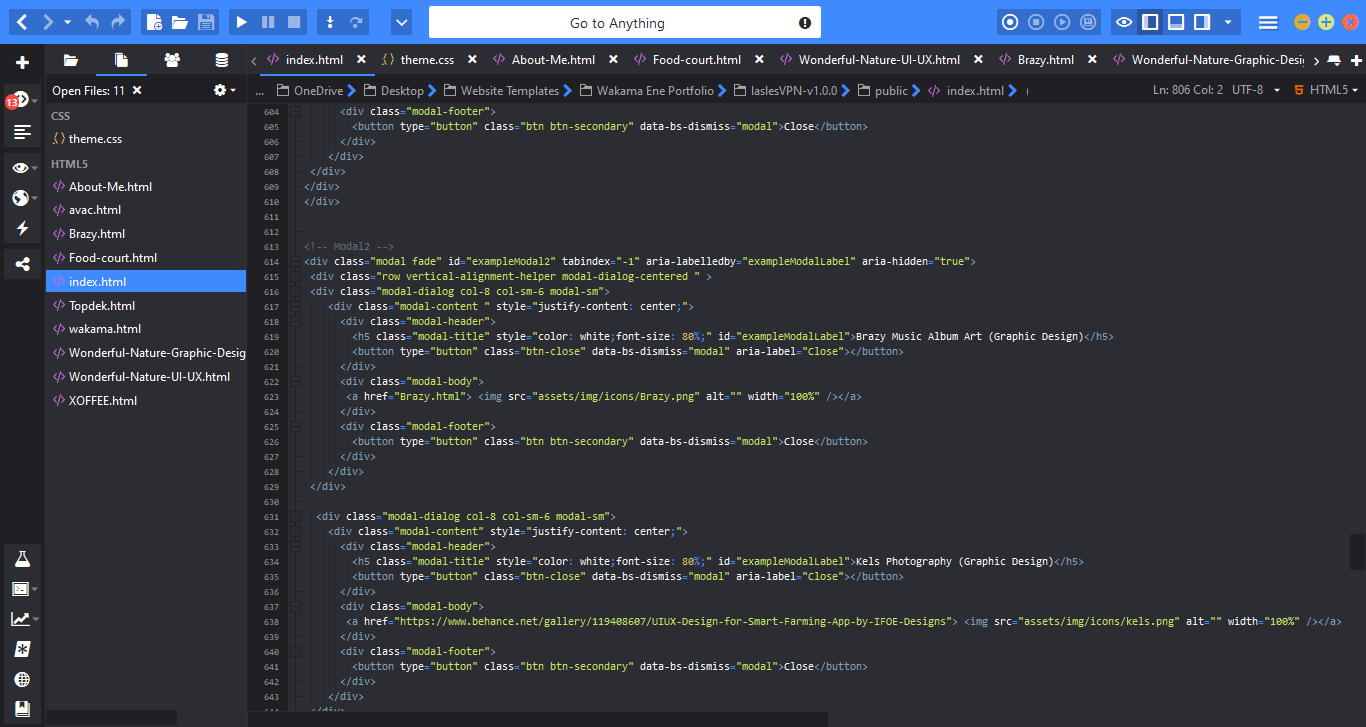Screen dimensions: 1366x727
Task: Open the unit testing flask icon
Action: click(x=22, y=558)
